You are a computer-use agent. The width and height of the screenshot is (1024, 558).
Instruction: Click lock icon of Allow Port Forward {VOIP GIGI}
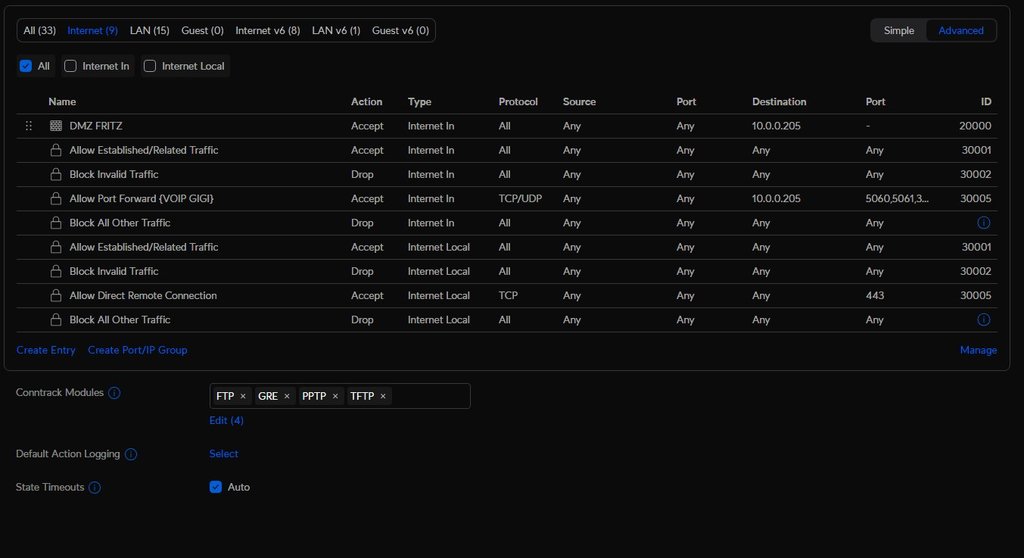coord(56,198)
